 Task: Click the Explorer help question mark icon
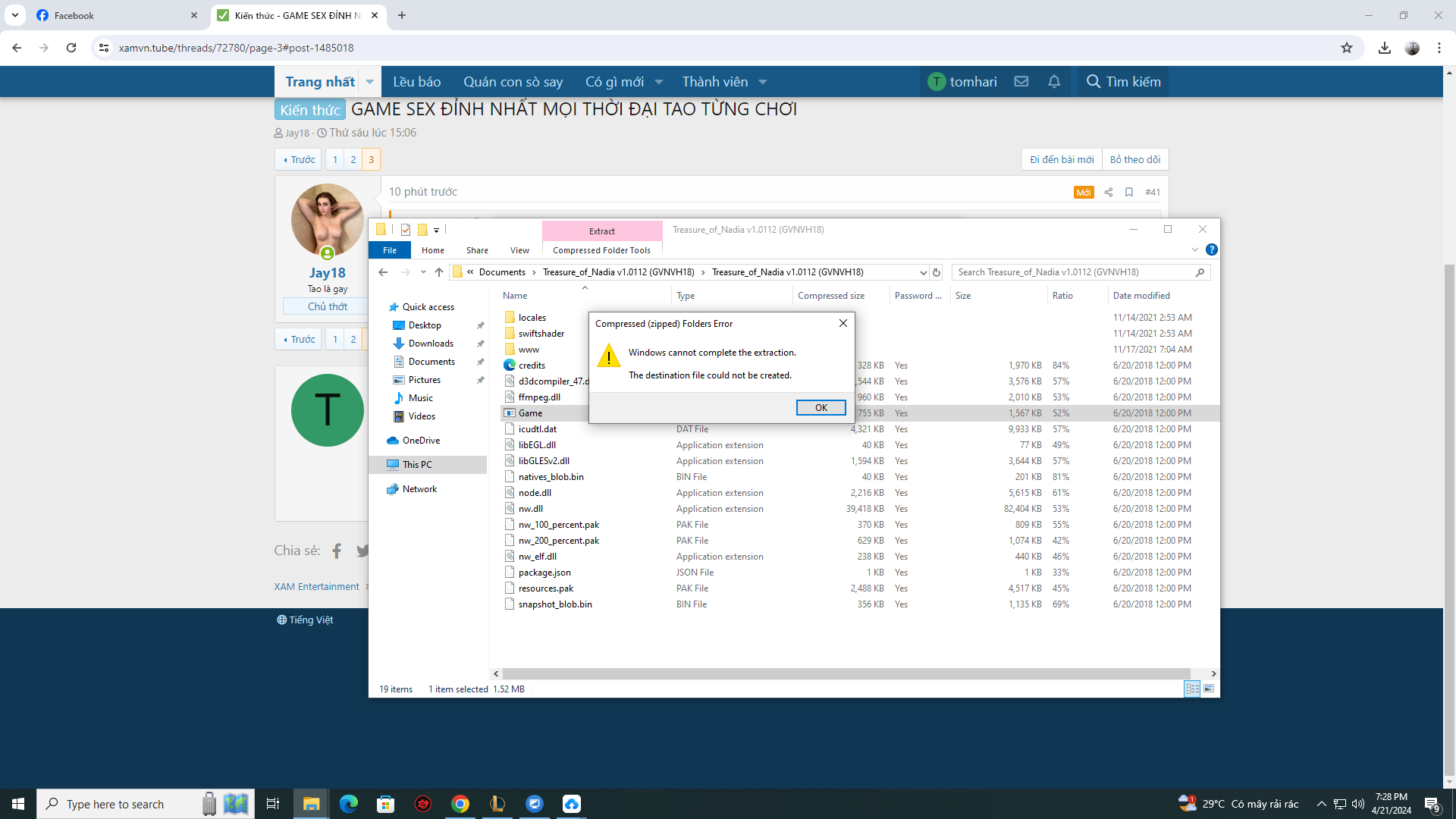pyautogui.click(x=1212, y=249)
